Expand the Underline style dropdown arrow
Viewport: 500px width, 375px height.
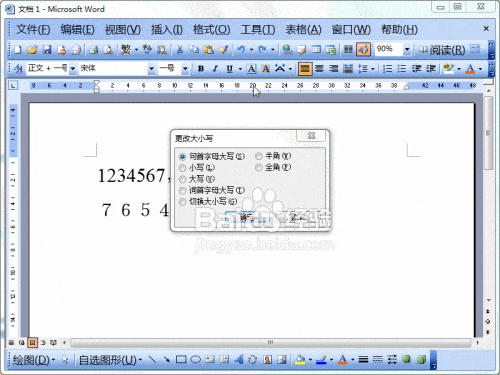(x=240, y=69)
